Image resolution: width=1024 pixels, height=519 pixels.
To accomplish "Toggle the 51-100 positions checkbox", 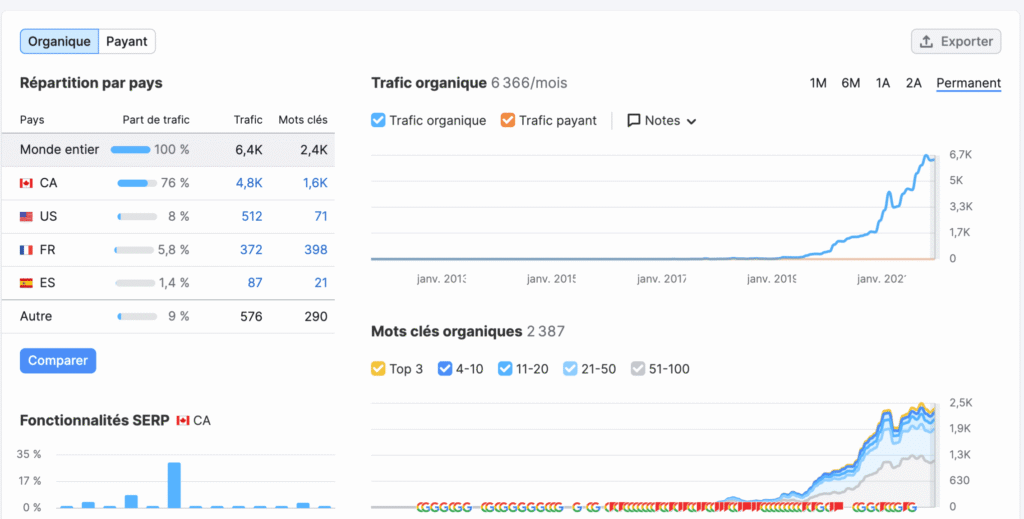I will (x=638, y=369).
